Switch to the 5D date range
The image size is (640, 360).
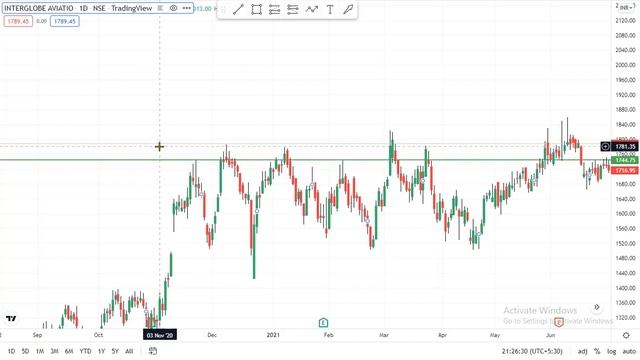click(x=25, y=351)
